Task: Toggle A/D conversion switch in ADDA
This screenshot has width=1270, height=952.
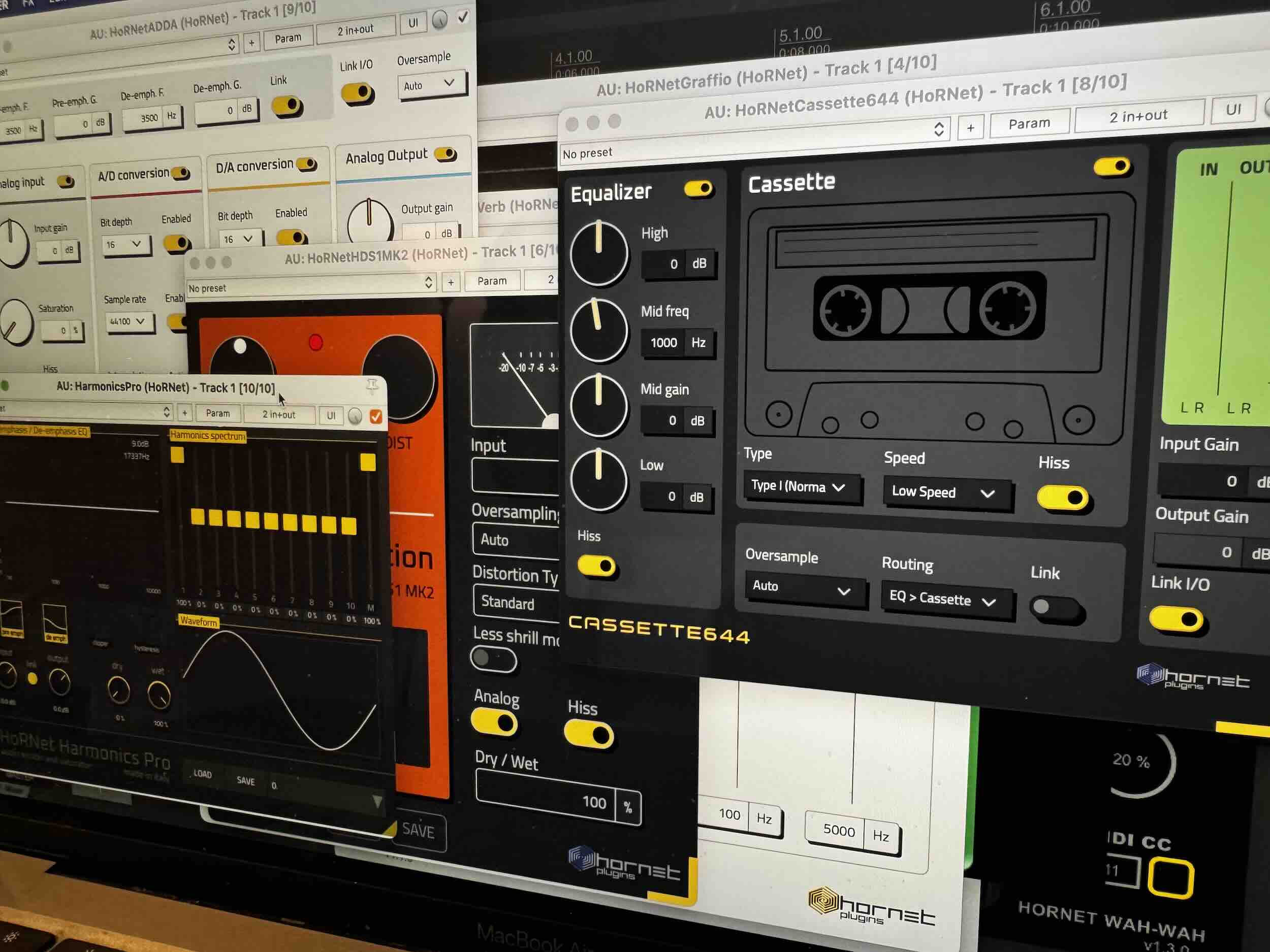Action: click(x=181, y=173)
